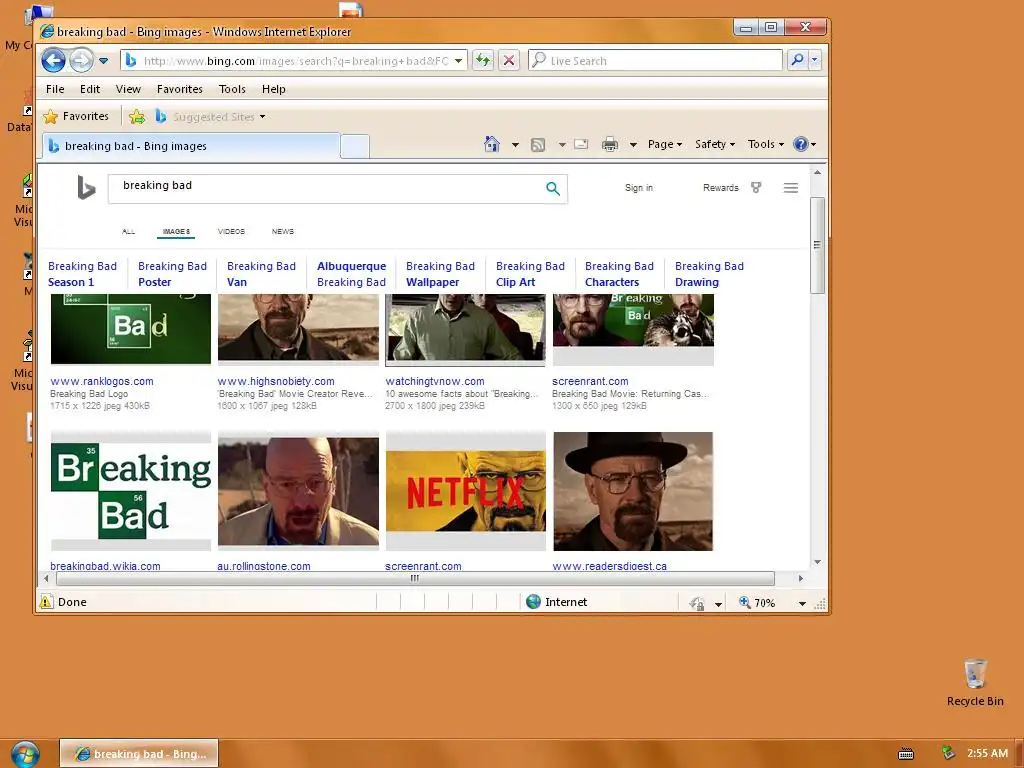Image resolution: width=1024 pixels, height=768 pixels.
Task: Open the Heisenberg hat thumbnail image
Action: click(633, 491)
